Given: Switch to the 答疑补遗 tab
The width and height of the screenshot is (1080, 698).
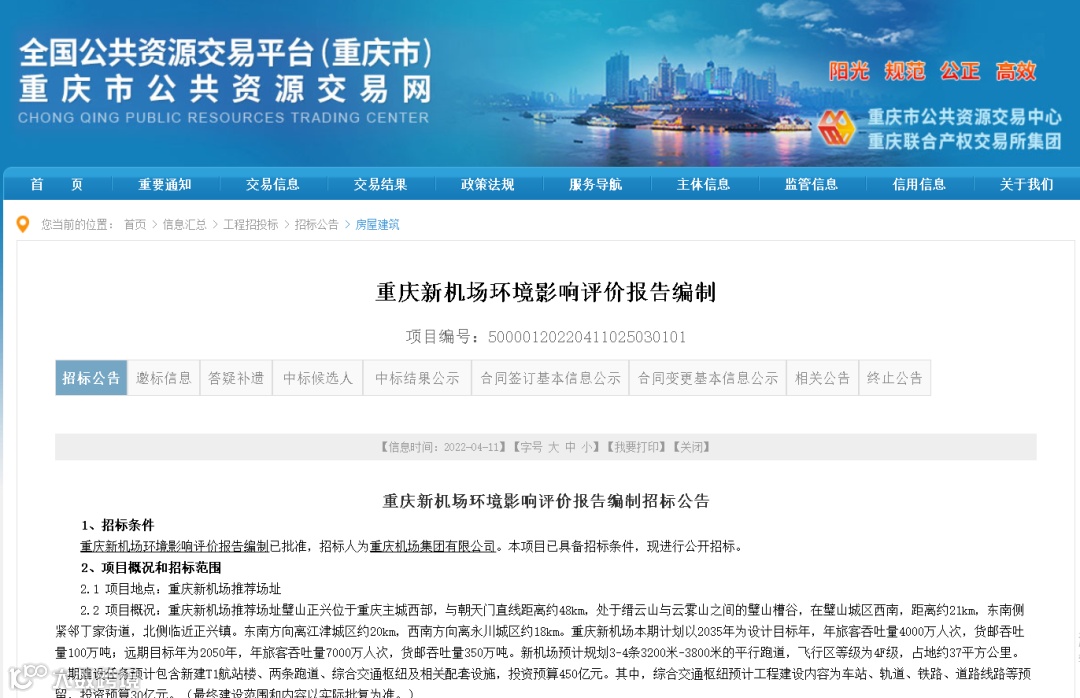Looking at the screenshot, I should (x=236, y=378).
